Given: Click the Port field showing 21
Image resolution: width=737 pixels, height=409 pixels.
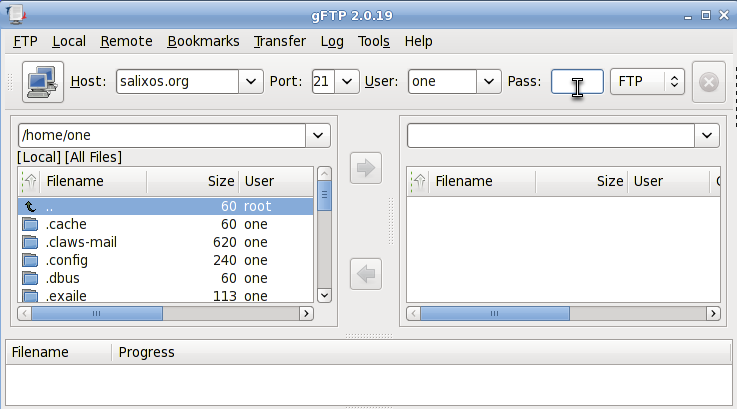Looking at the screenshot, I should [323, 82].
